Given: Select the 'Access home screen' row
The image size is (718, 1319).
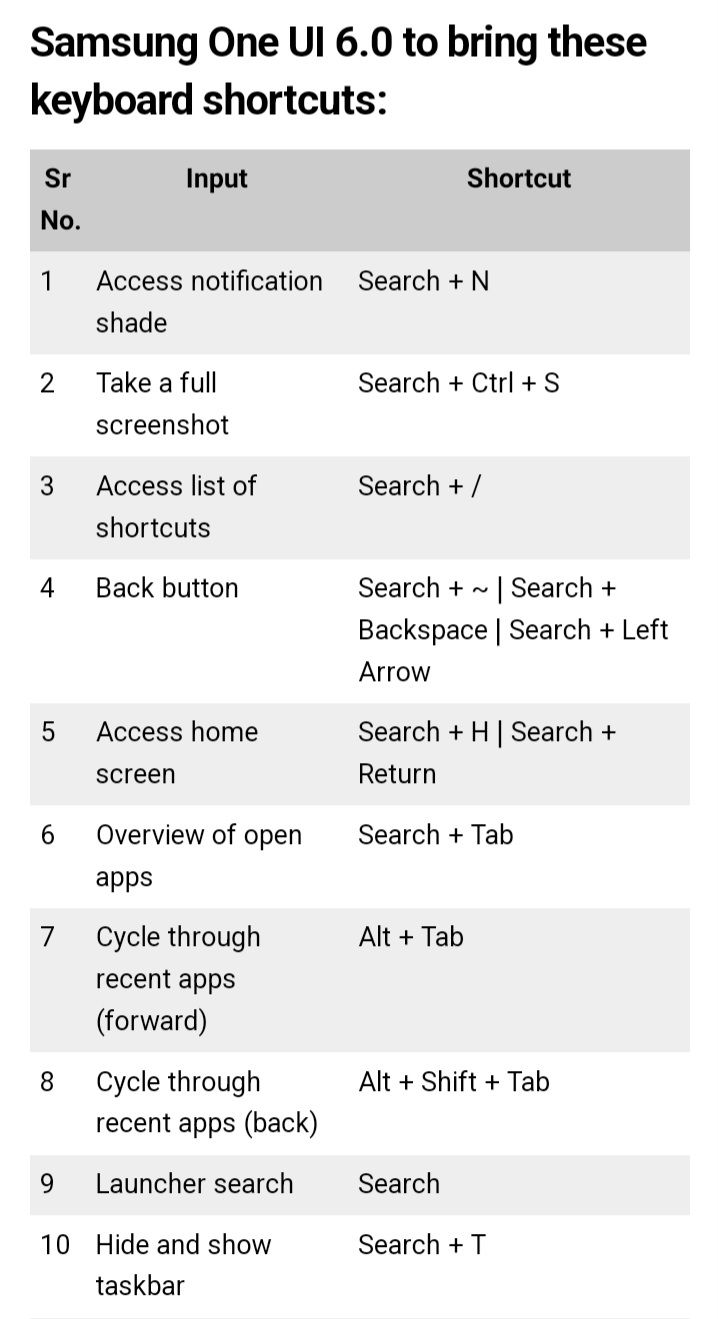Looking at the screenshot, I should (x=360, y=753).
